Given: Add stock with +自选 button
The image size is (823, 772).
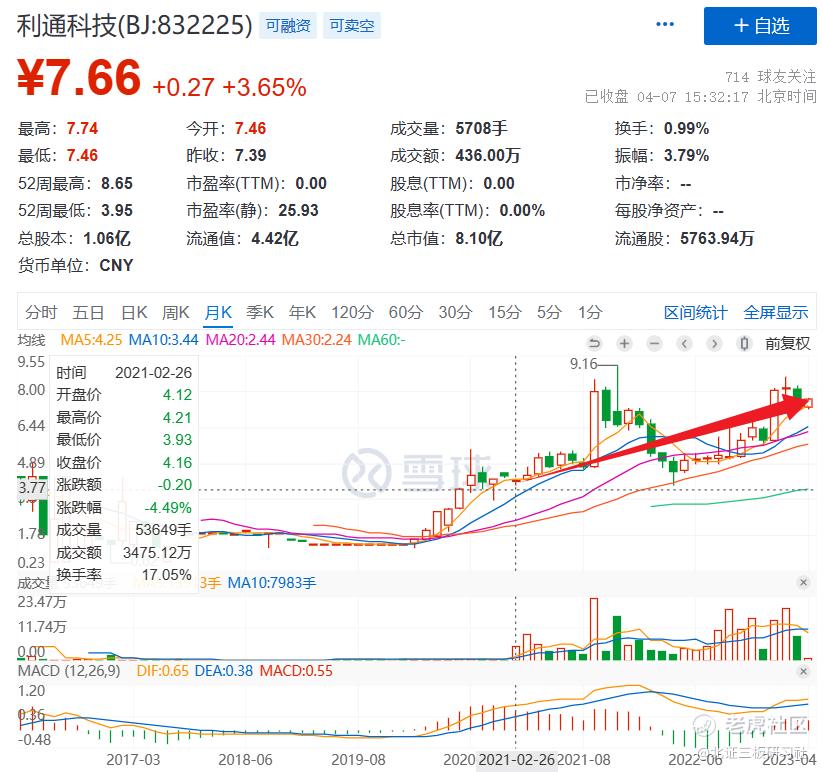Looking at the screenshot, I should point(760,26).
